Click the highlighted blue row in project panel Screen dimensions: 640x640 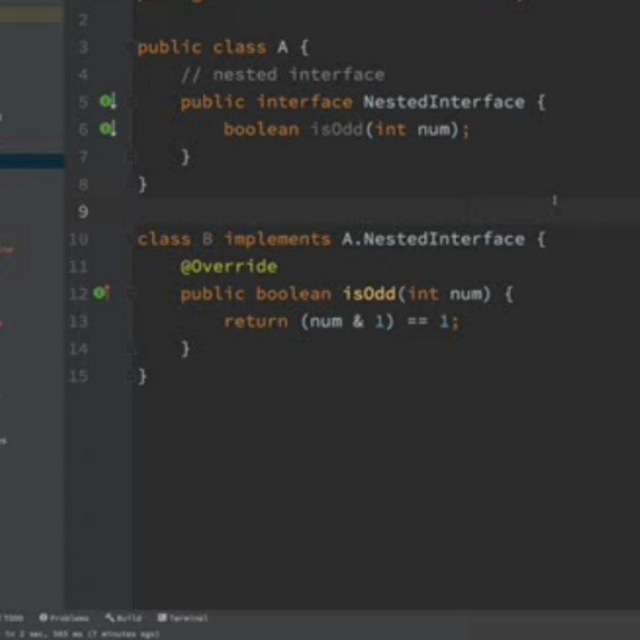click(32, 161)
